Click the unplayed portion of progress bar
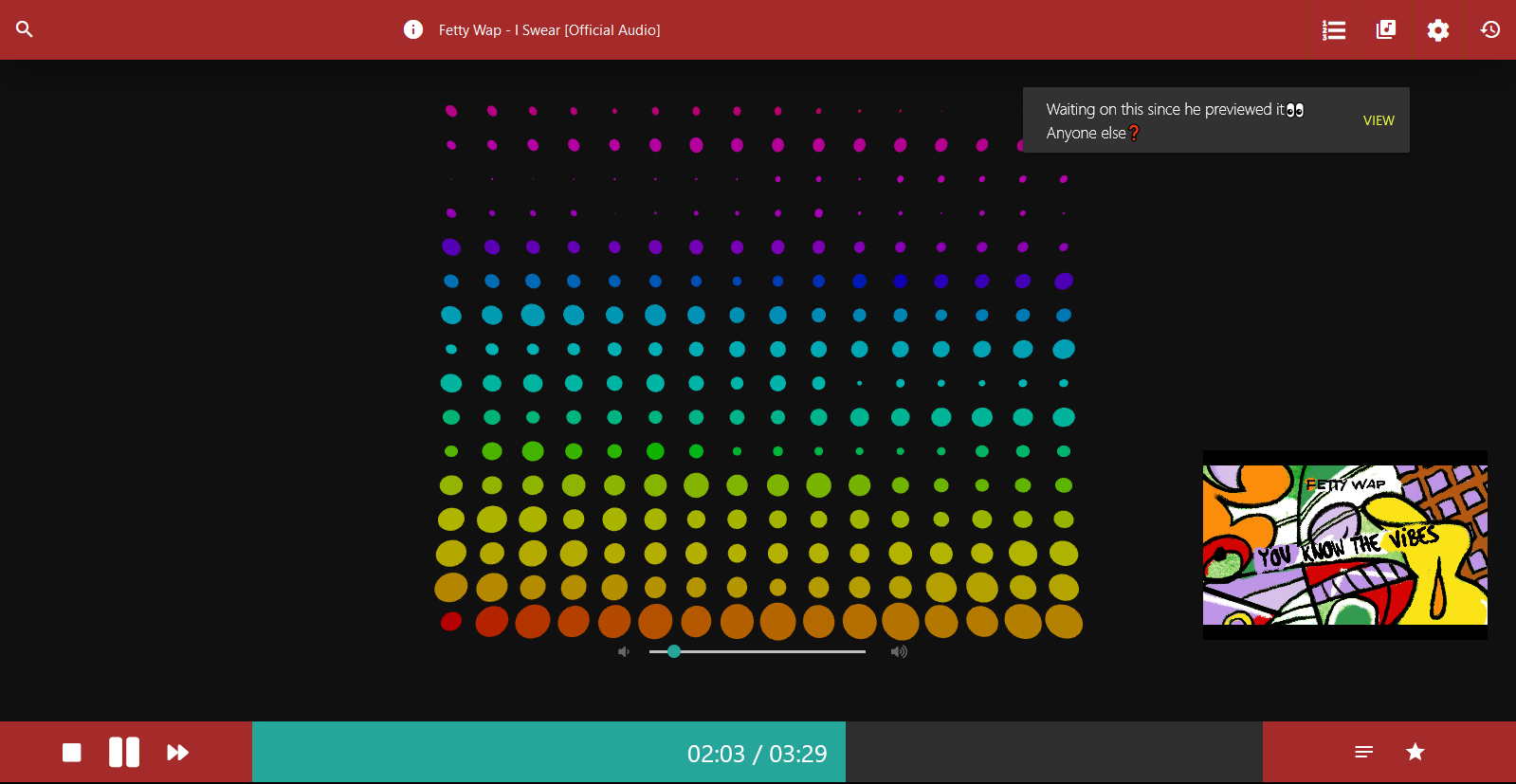This screenshot has height=784, width=1516. point(1054,753)
